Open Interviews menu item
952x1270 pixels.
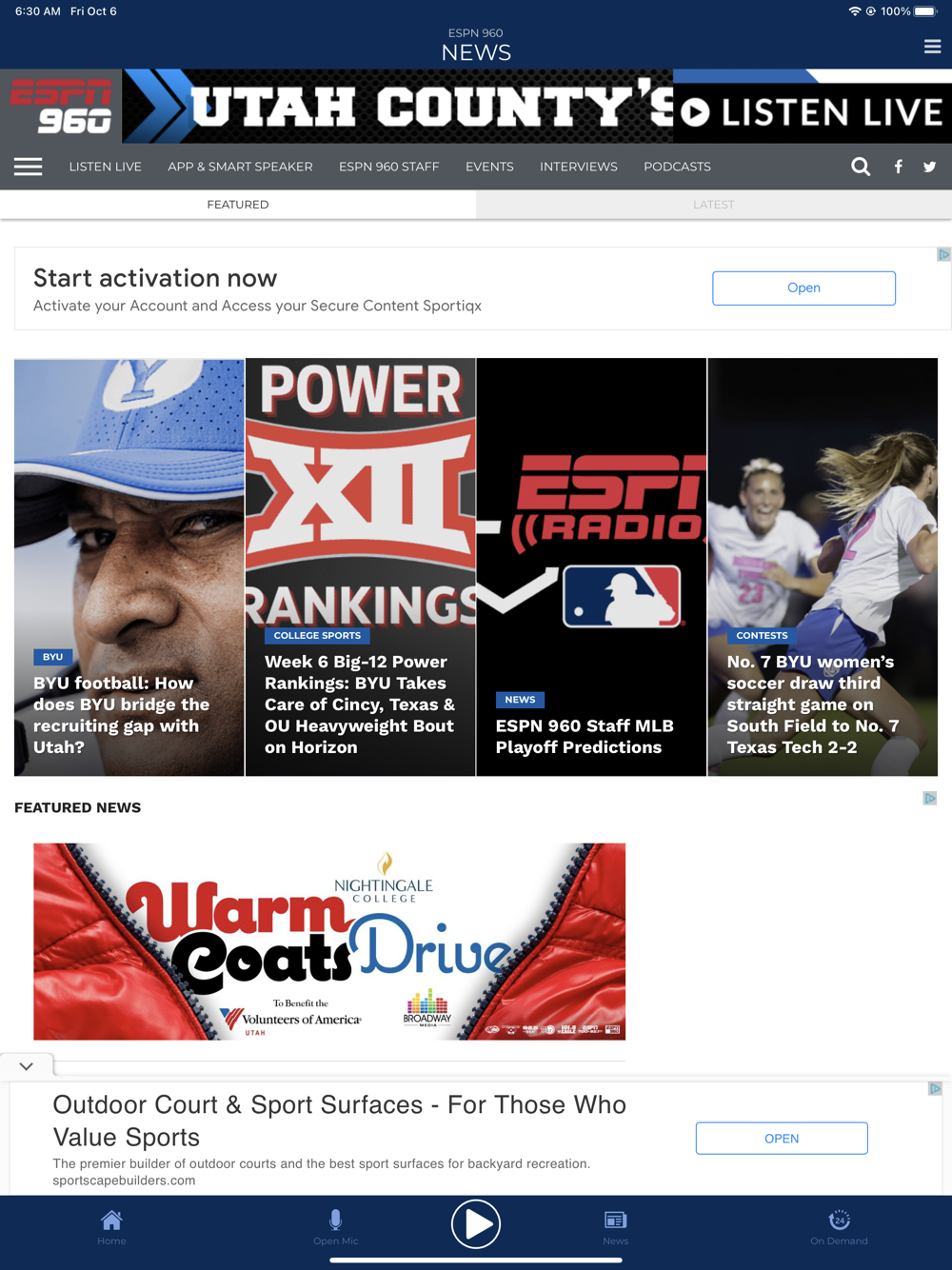pyautogui.click(x=579, y=167)
